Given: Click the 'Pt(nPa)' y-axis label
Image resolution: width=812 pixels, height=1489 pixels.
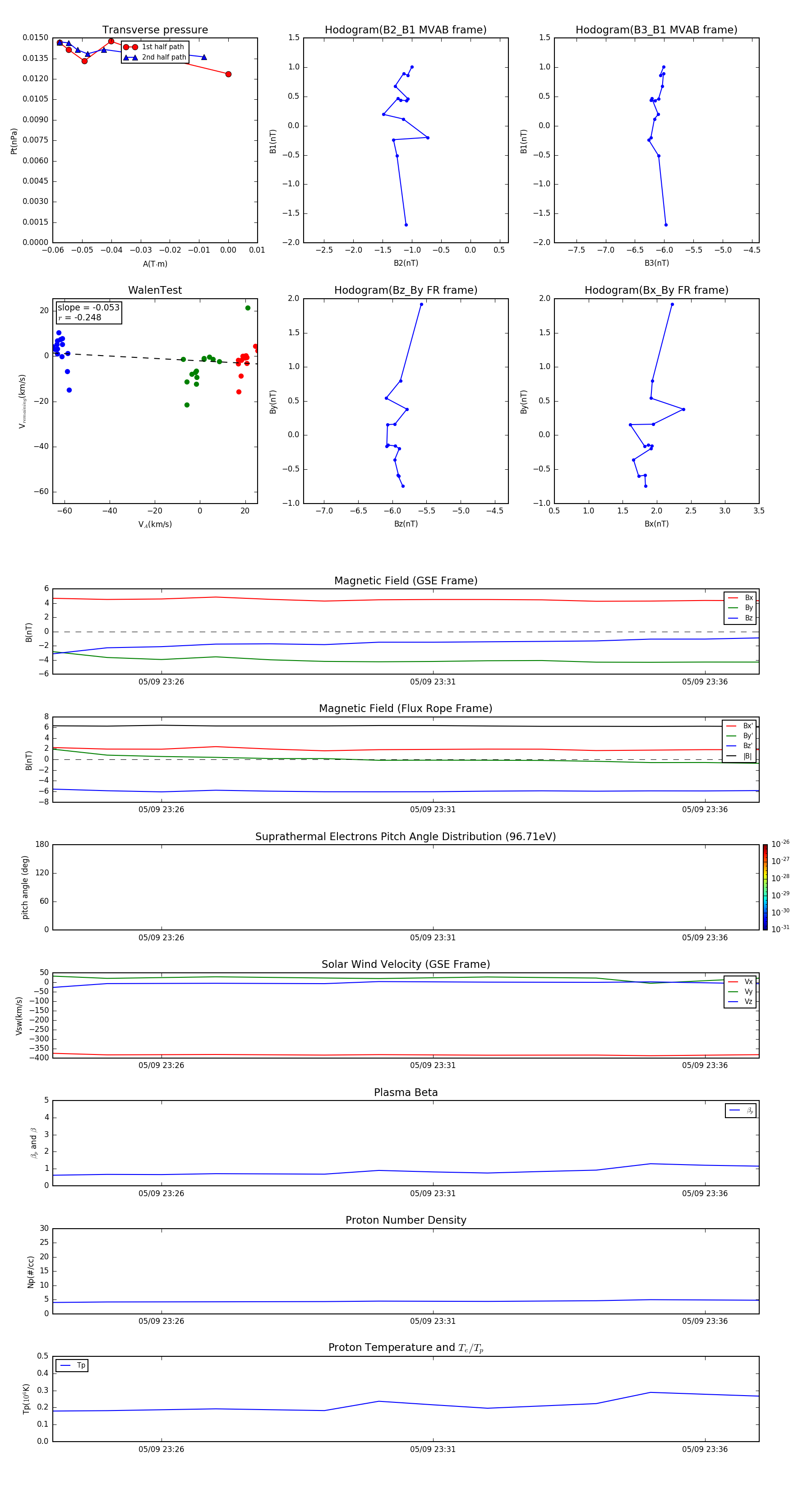Looking at the screenshot, I should click(x=14, y=141).
